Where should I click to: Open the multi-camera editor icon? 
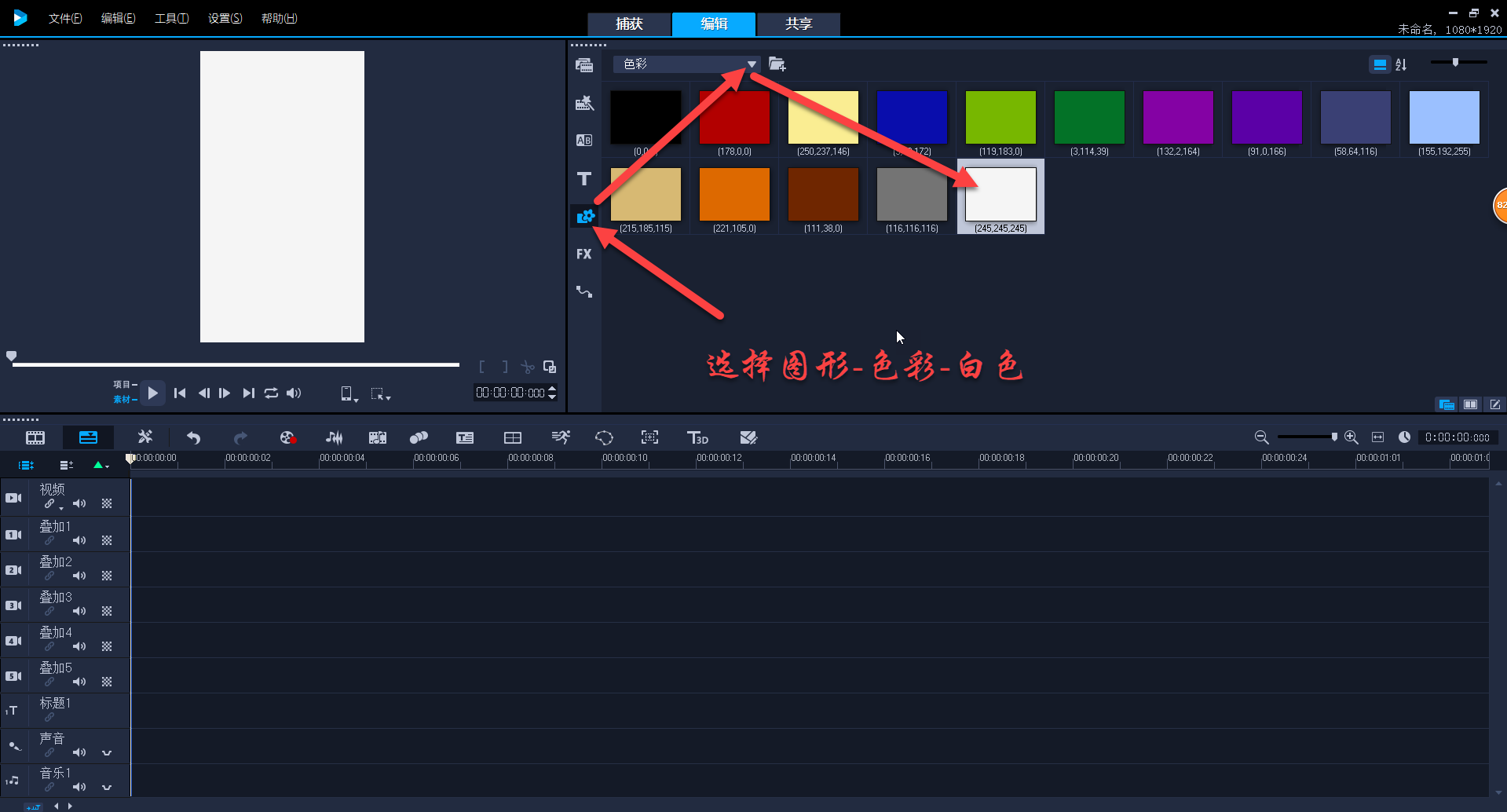tap(513, 437)
